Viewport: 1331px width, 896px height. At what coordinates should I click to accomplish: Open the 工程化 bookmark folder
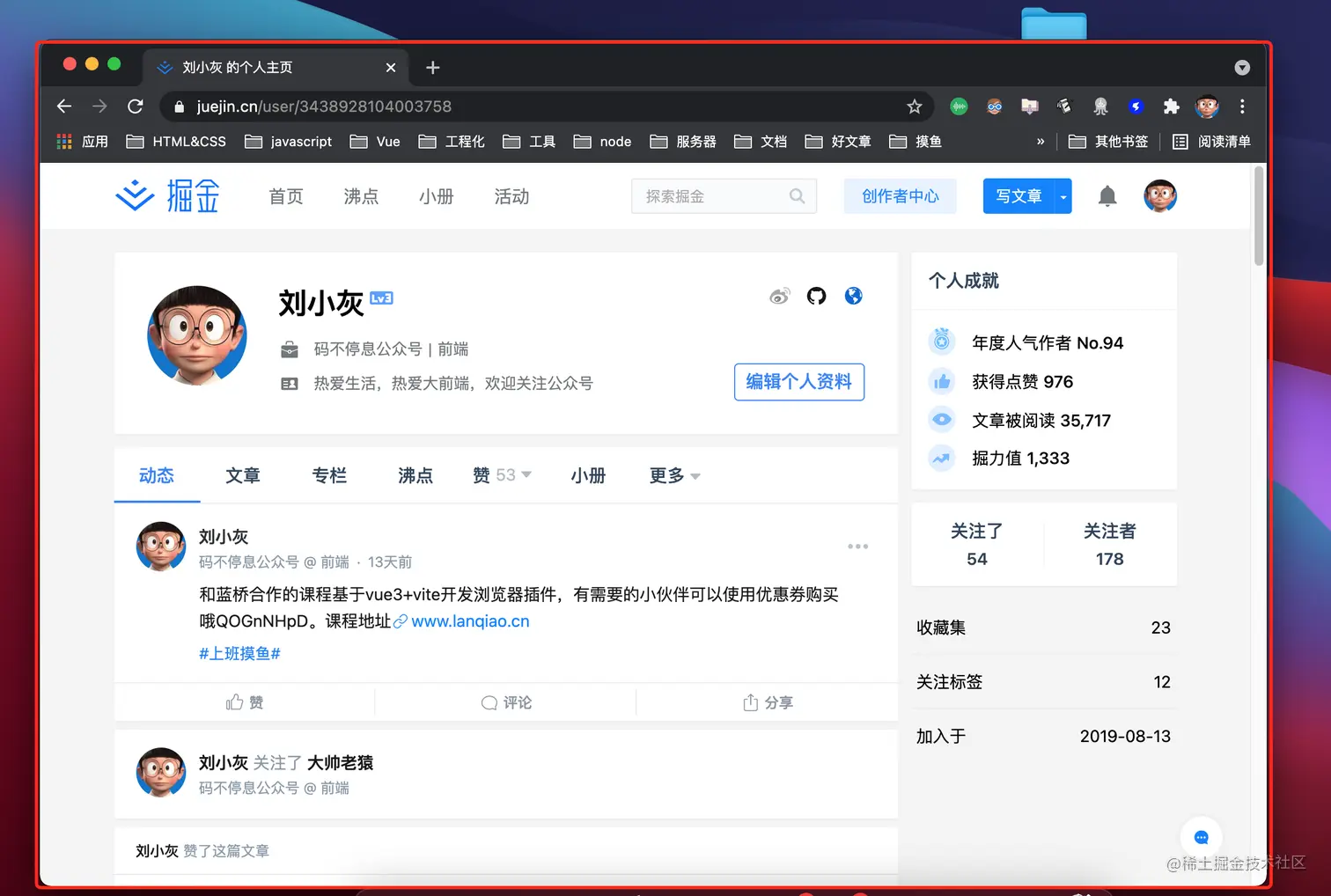click(x=452, y=142)
